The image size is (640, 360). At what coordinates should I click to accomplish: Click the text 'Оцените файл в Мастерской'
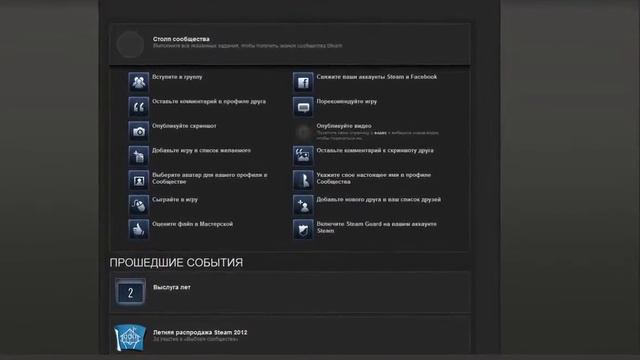click(192, 224)
